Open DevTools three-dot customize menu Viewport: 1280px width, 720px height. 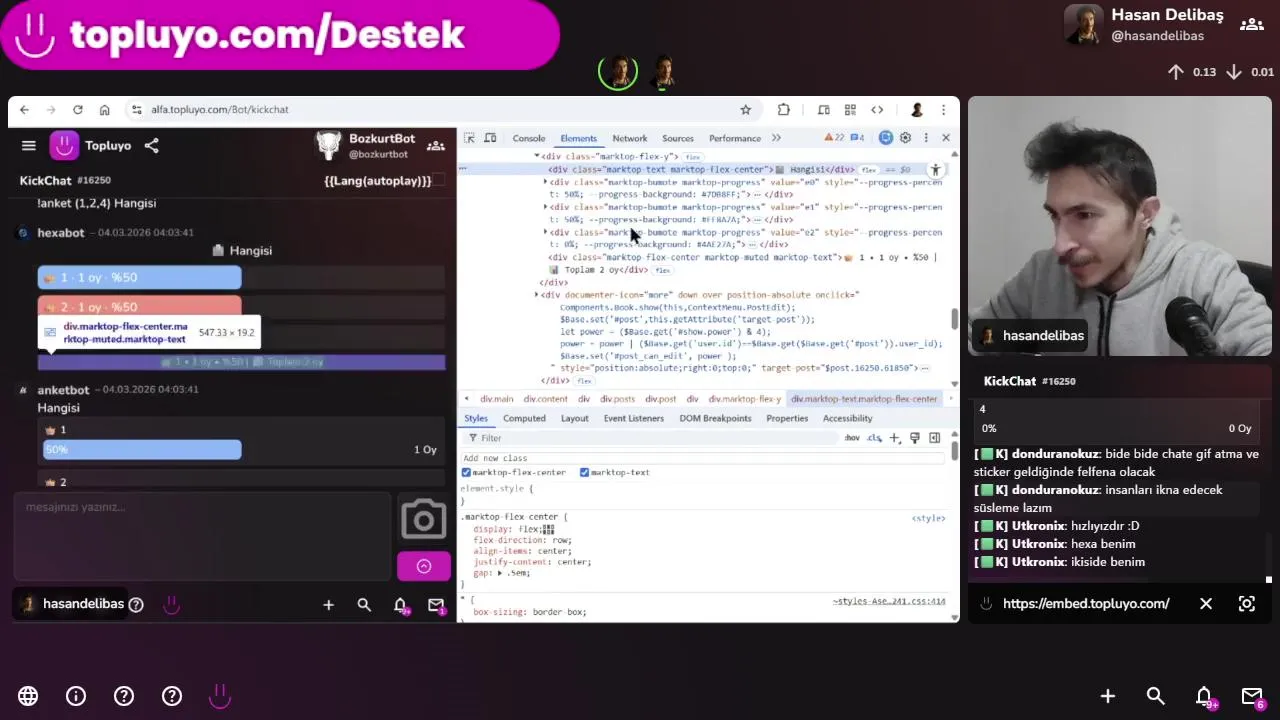point(926,138)
